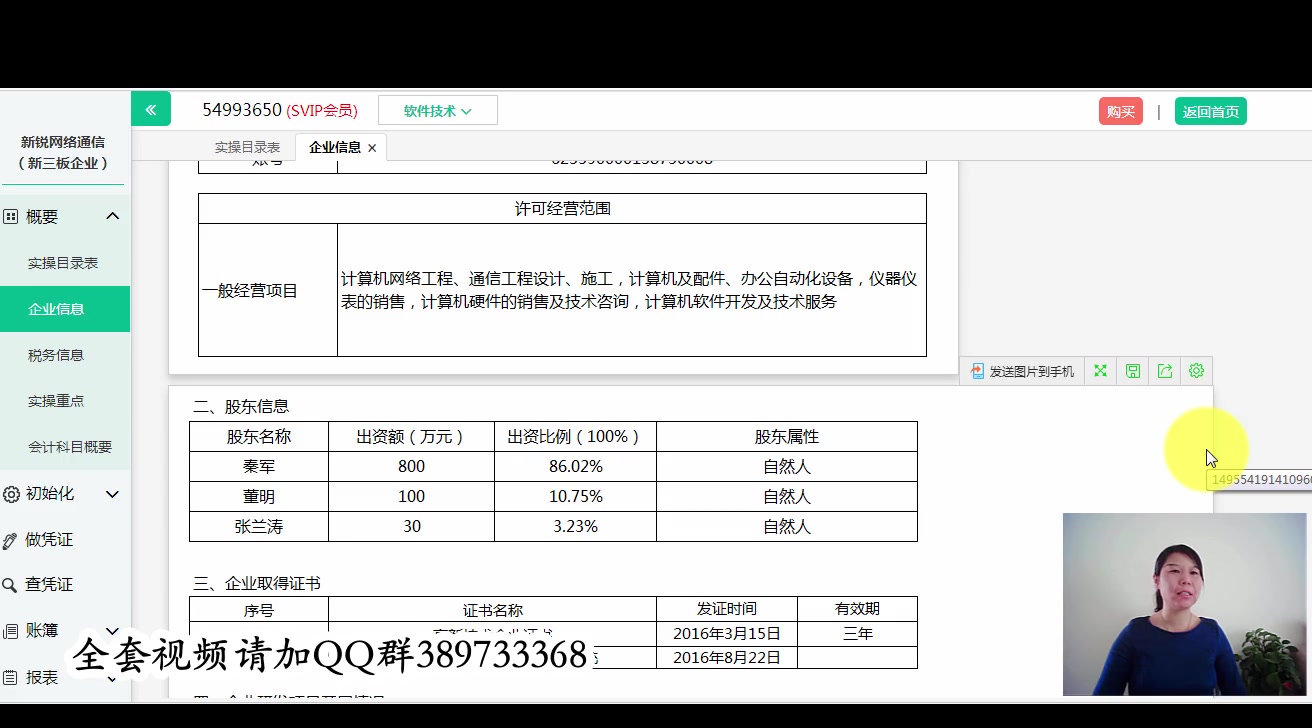
Task: Click the share/export screenshot icon
Action: [x=1163, y=371]
